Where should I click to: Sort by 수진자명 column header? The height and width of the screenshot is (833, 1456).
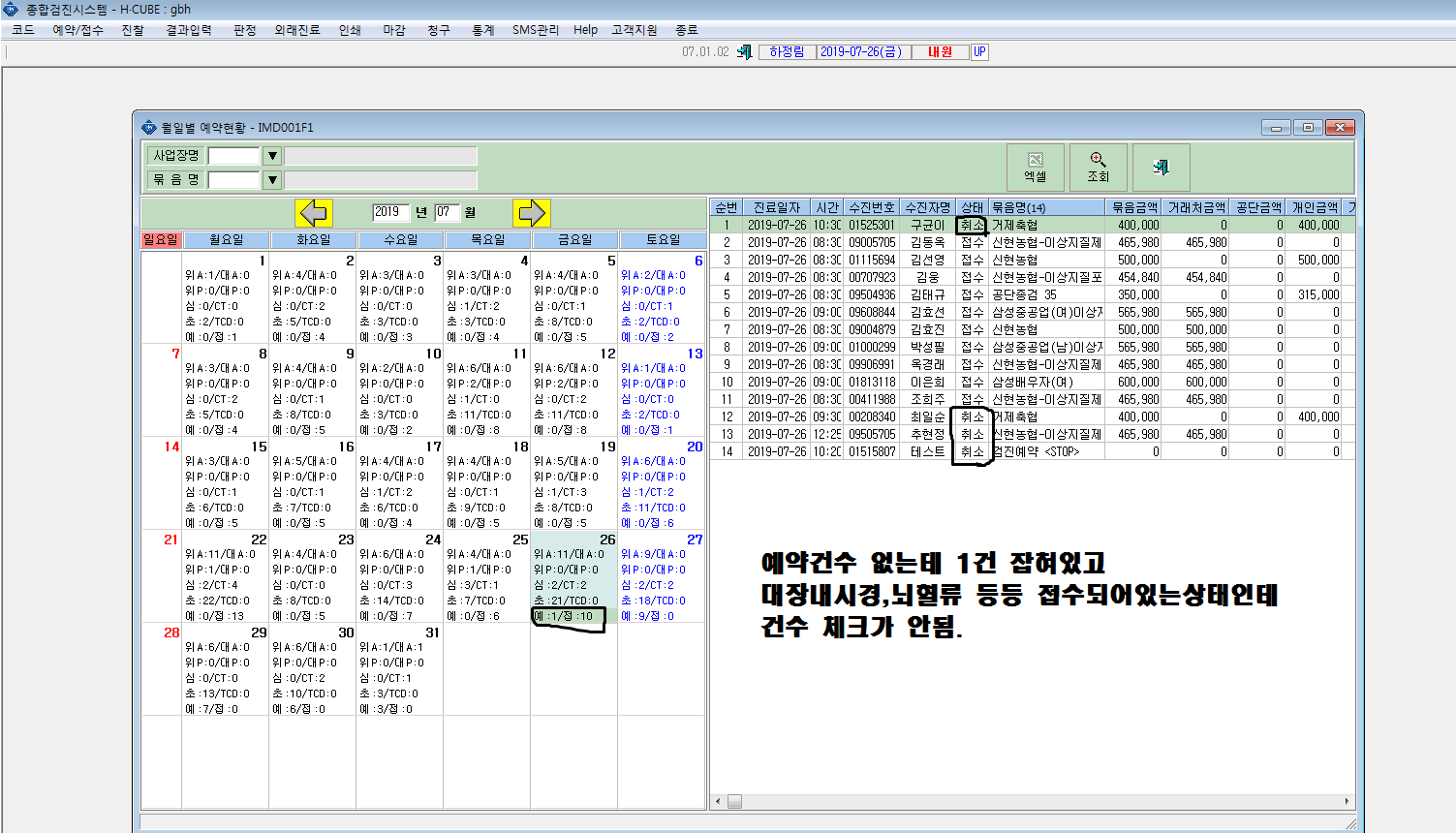tap(927, 207)
